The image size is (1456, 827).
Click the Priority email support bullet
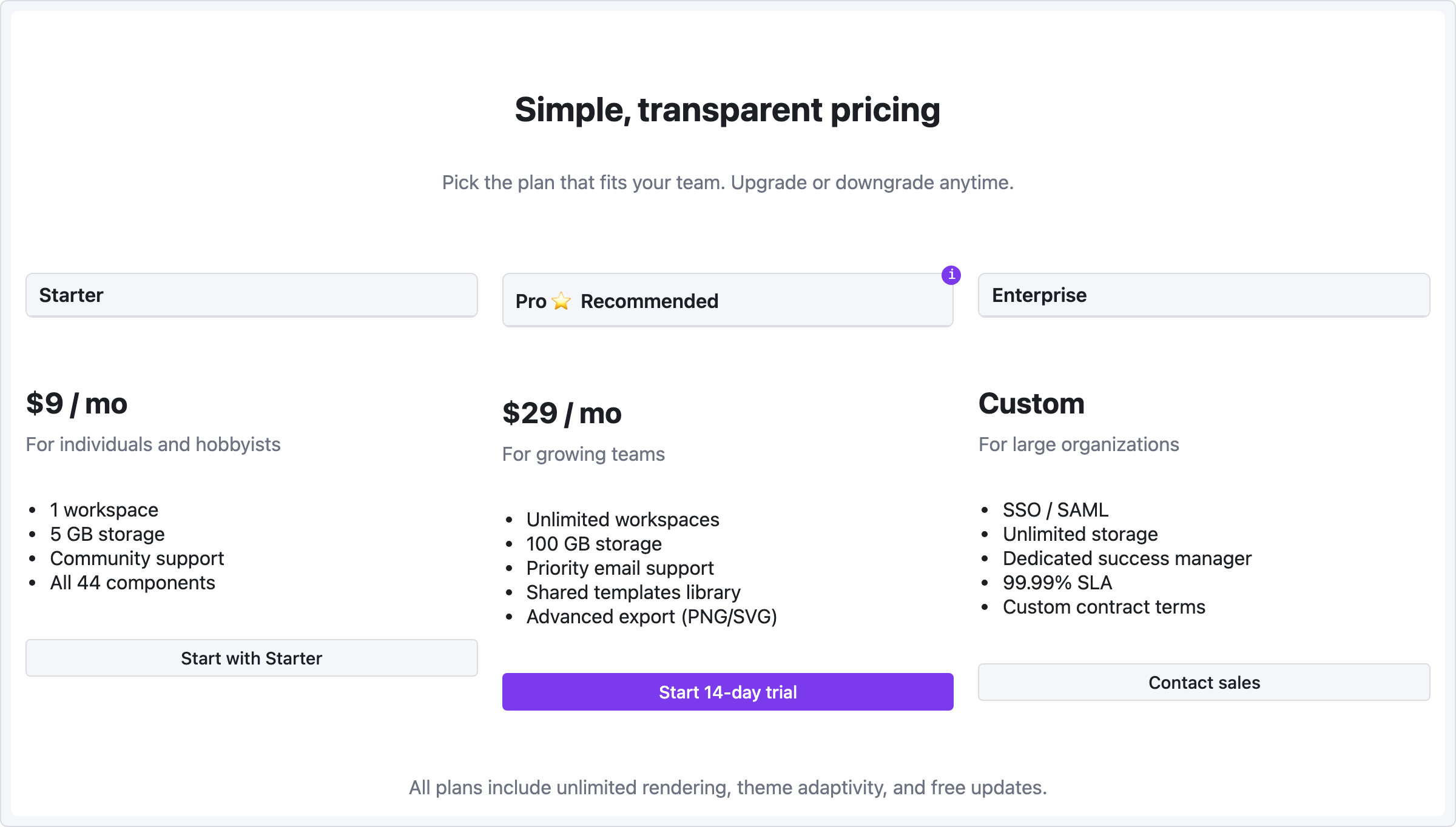pyautogui.click(x=620, y=568)
